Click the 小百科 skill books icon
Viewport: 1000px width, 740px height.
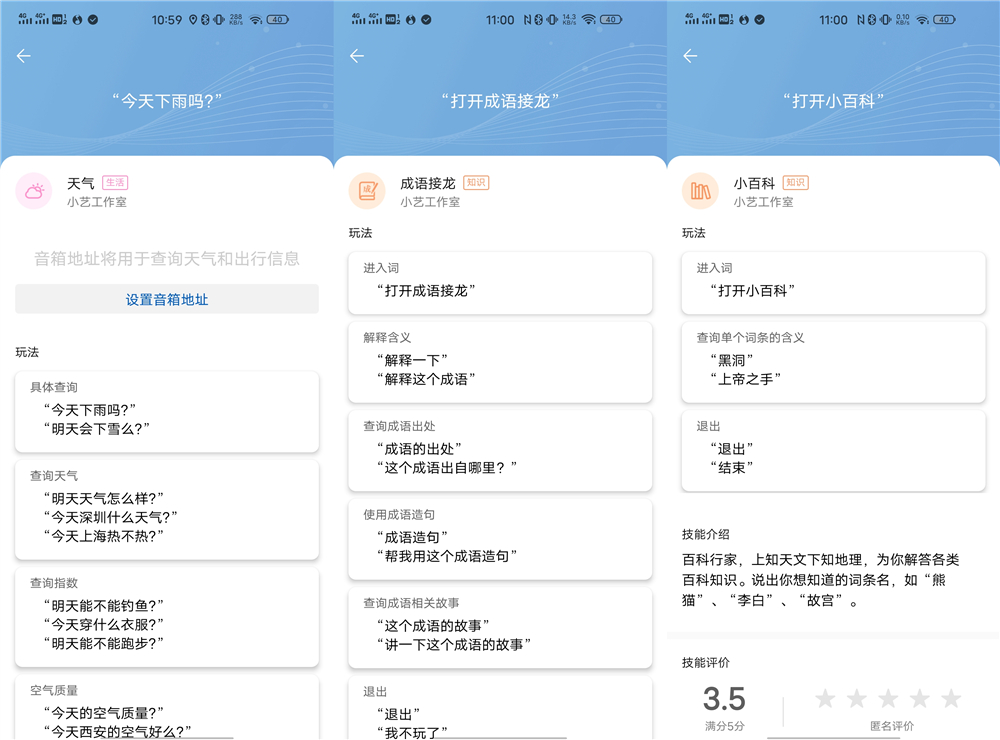coord(700,191)
